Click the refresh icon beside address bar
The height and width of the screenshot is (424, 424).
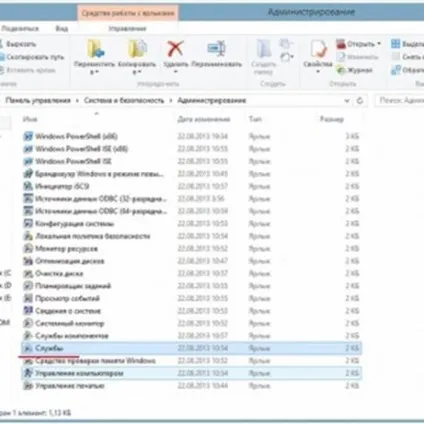[x=360, y=101]
